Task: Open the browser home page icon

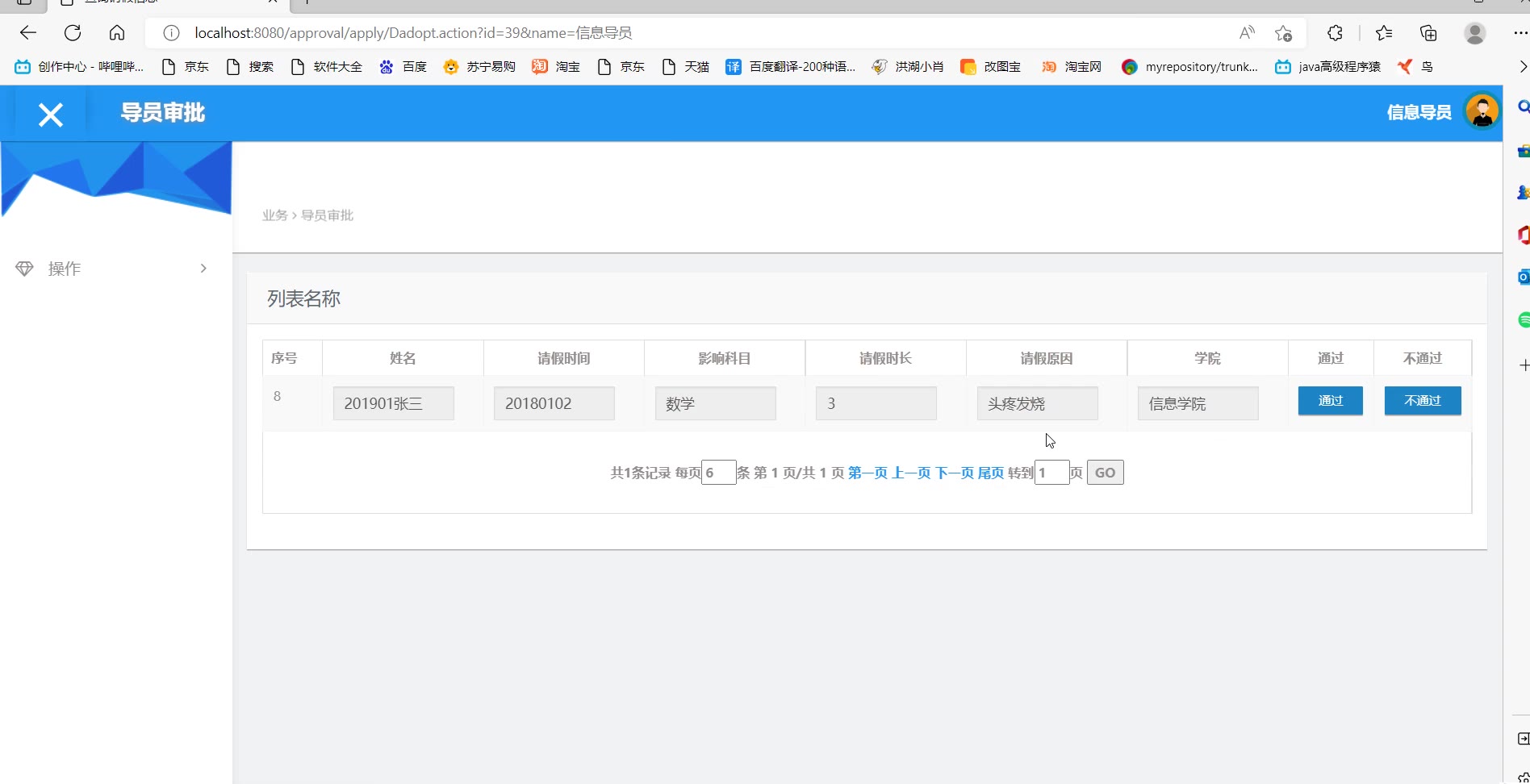Action: coord(117,33)
